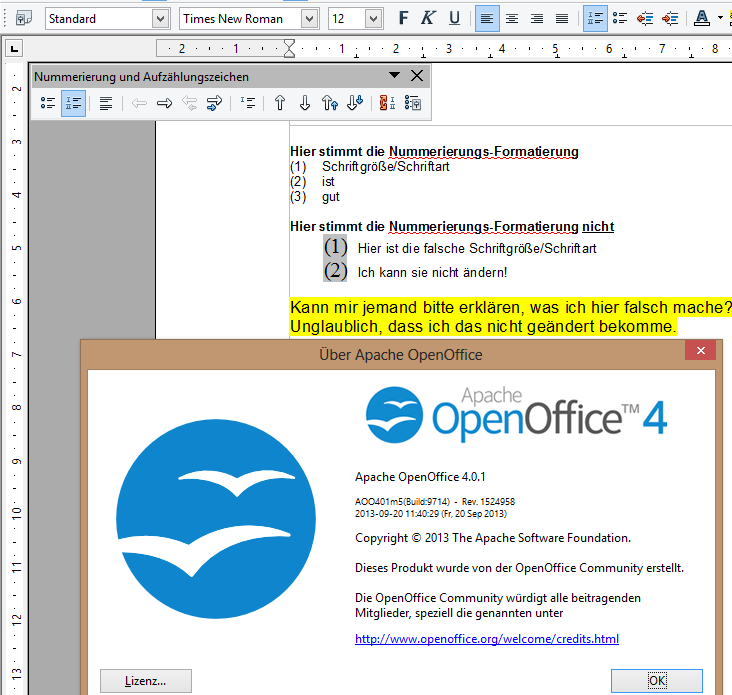732x695 pixels.
Task: Click text 'Hier ist die falsche Schriftgröße/Schriftart'
Action: point(477,248)
